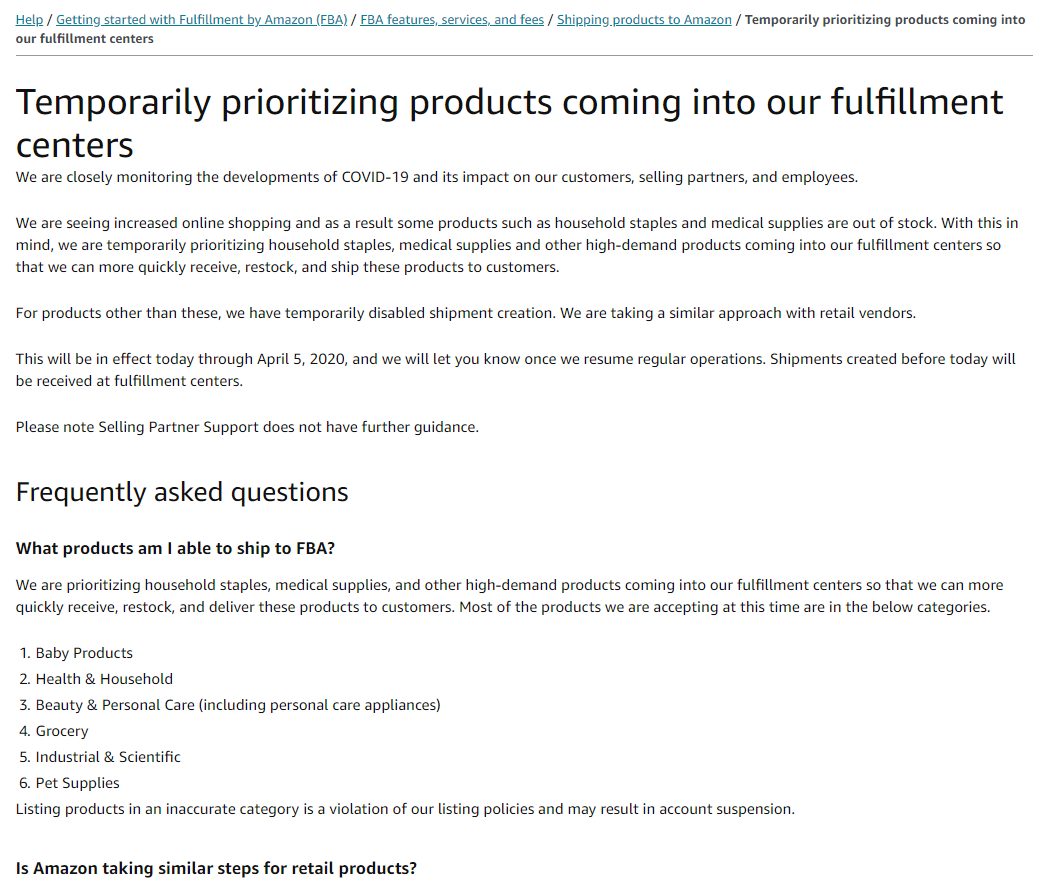
Task: Select the Grocery category item
Action: pyautogui.click(x=62, y=731)
